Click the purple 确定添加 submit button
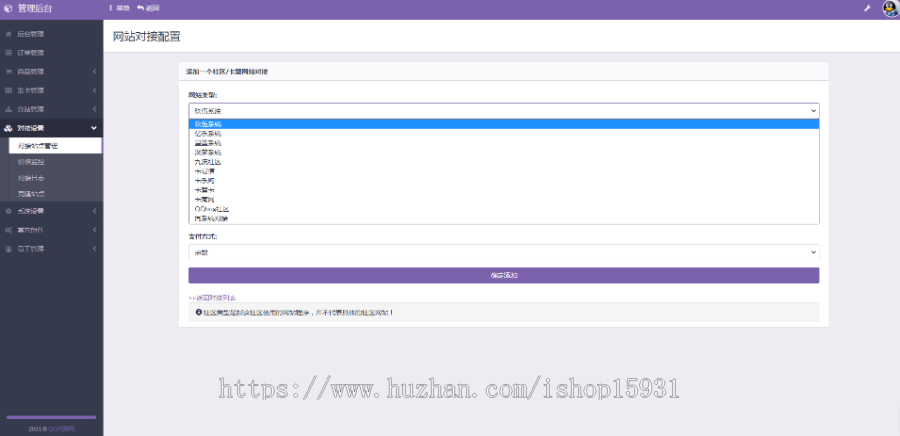The width and height of the screenshot is (900, 436). 503,275
